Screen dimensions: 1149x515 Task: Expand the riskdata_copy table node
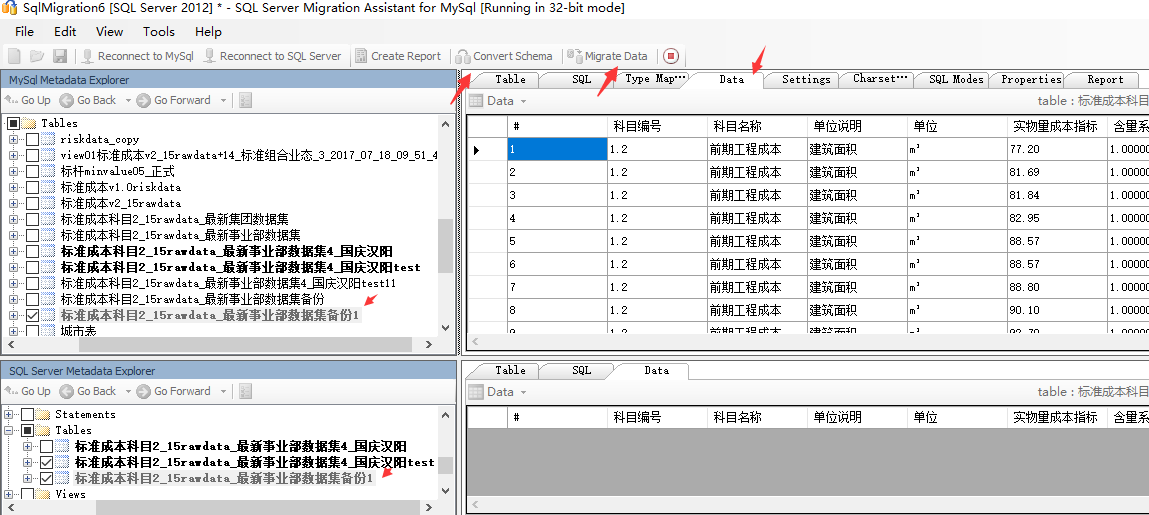[13, 139]
